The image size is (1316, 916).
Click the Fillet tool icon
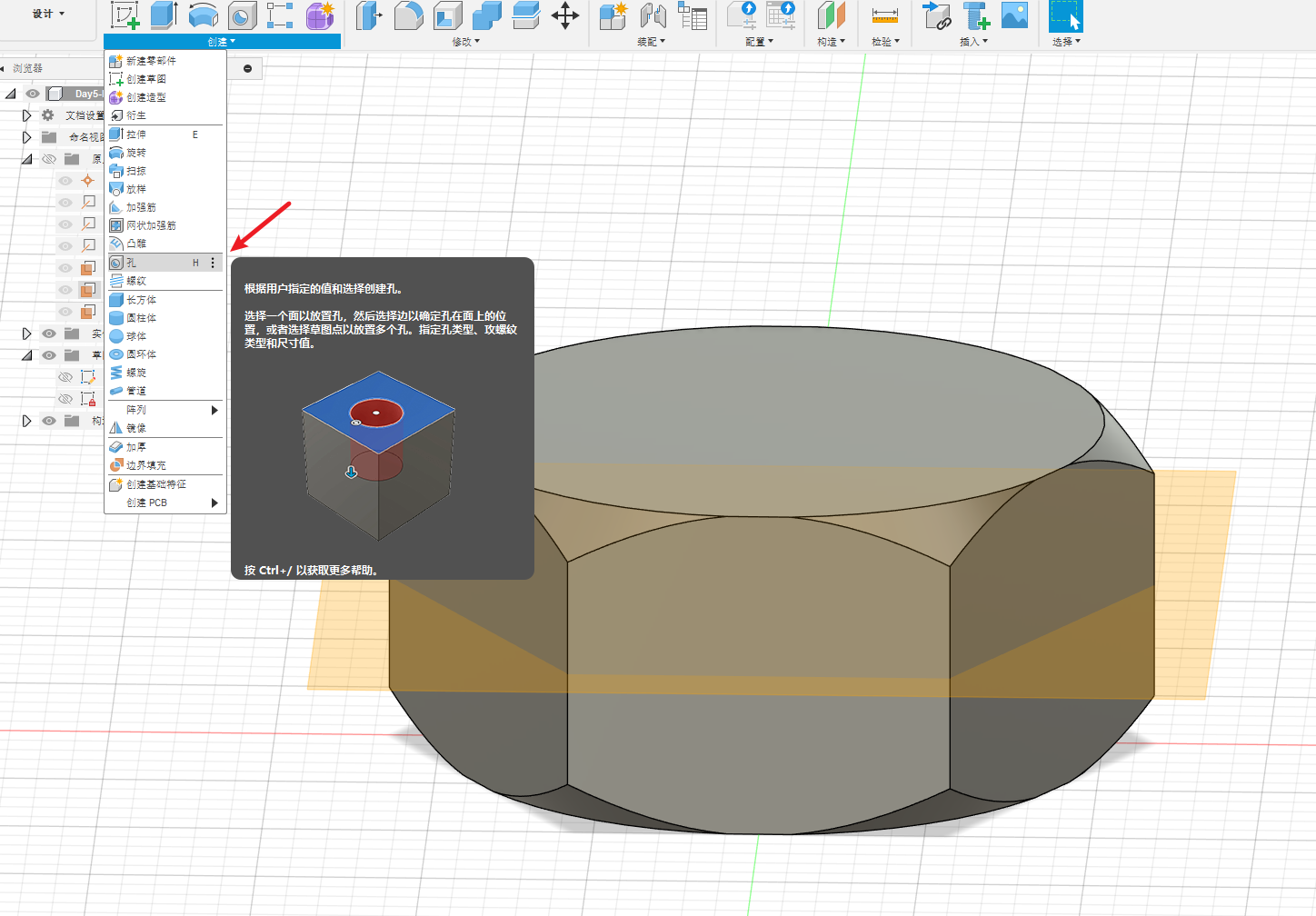pos(408,15)
